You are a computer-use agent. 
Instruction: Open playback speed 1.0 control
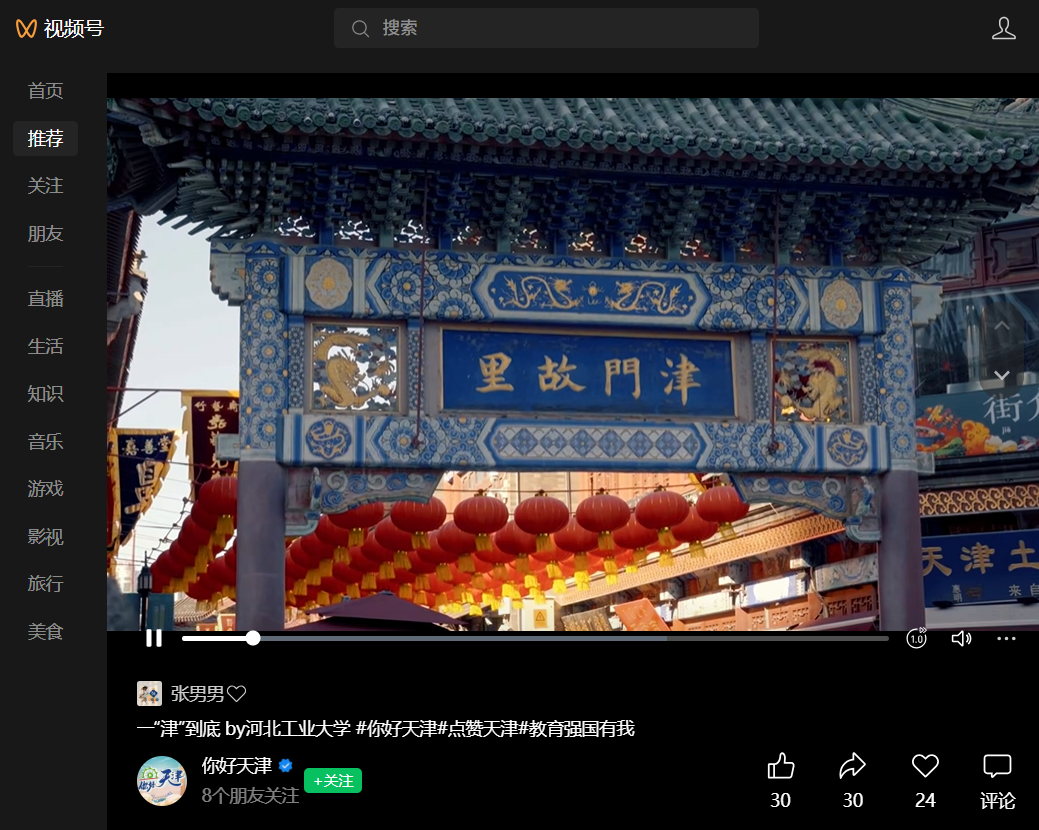[x=916, y=638]
